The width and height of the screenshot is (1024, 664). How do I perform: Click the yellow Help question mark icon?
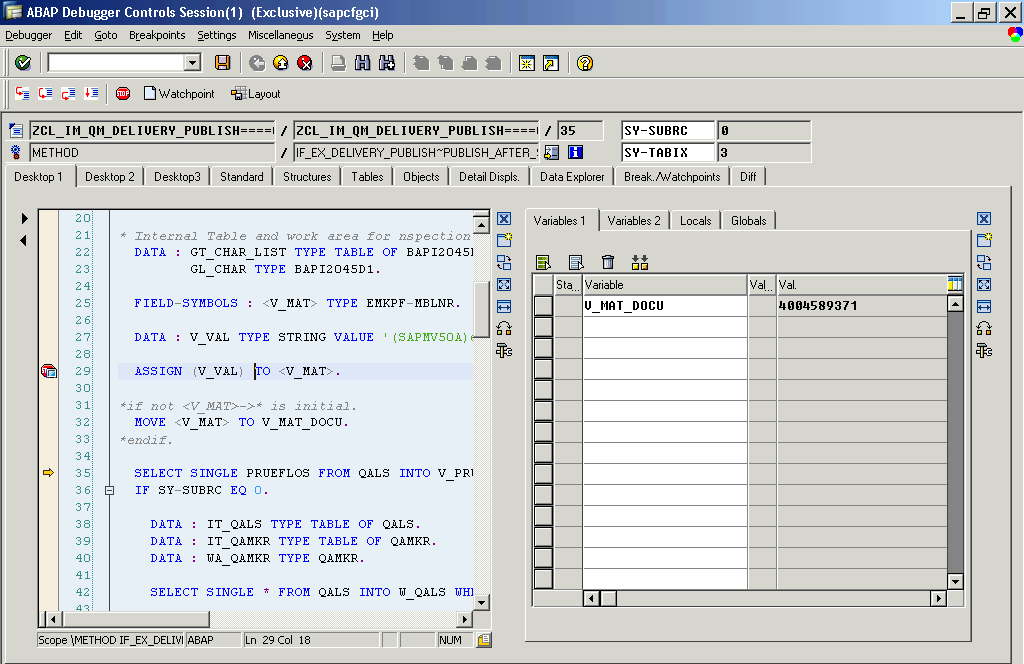coord(585,63)
